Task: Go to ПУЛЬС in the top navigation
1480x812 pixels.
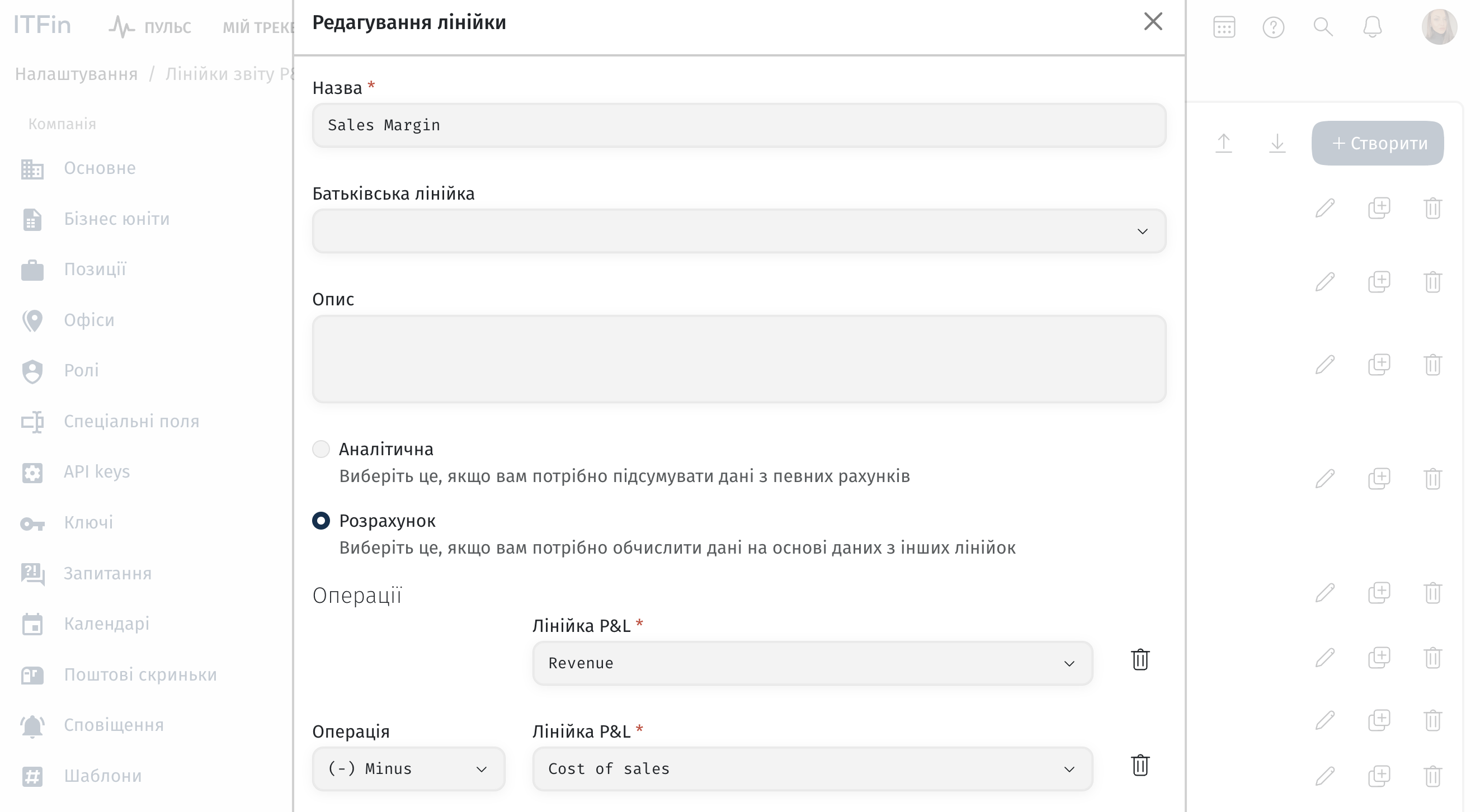Action: click(150, 27)
